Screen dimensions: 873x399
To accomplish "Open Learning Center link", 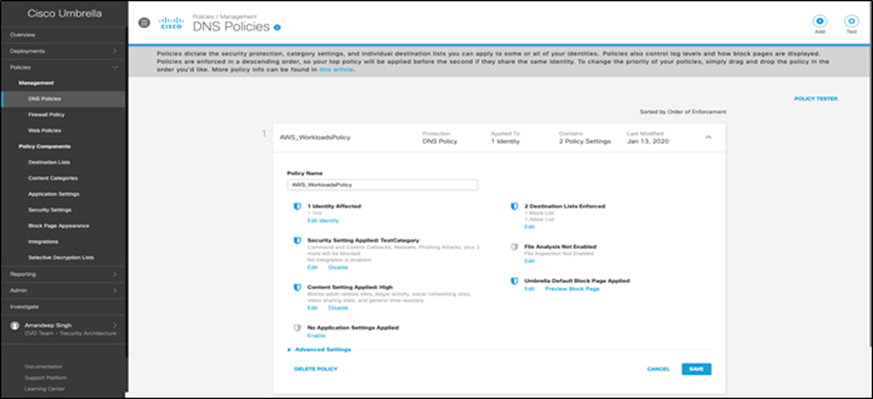I will tap(45, 389).
